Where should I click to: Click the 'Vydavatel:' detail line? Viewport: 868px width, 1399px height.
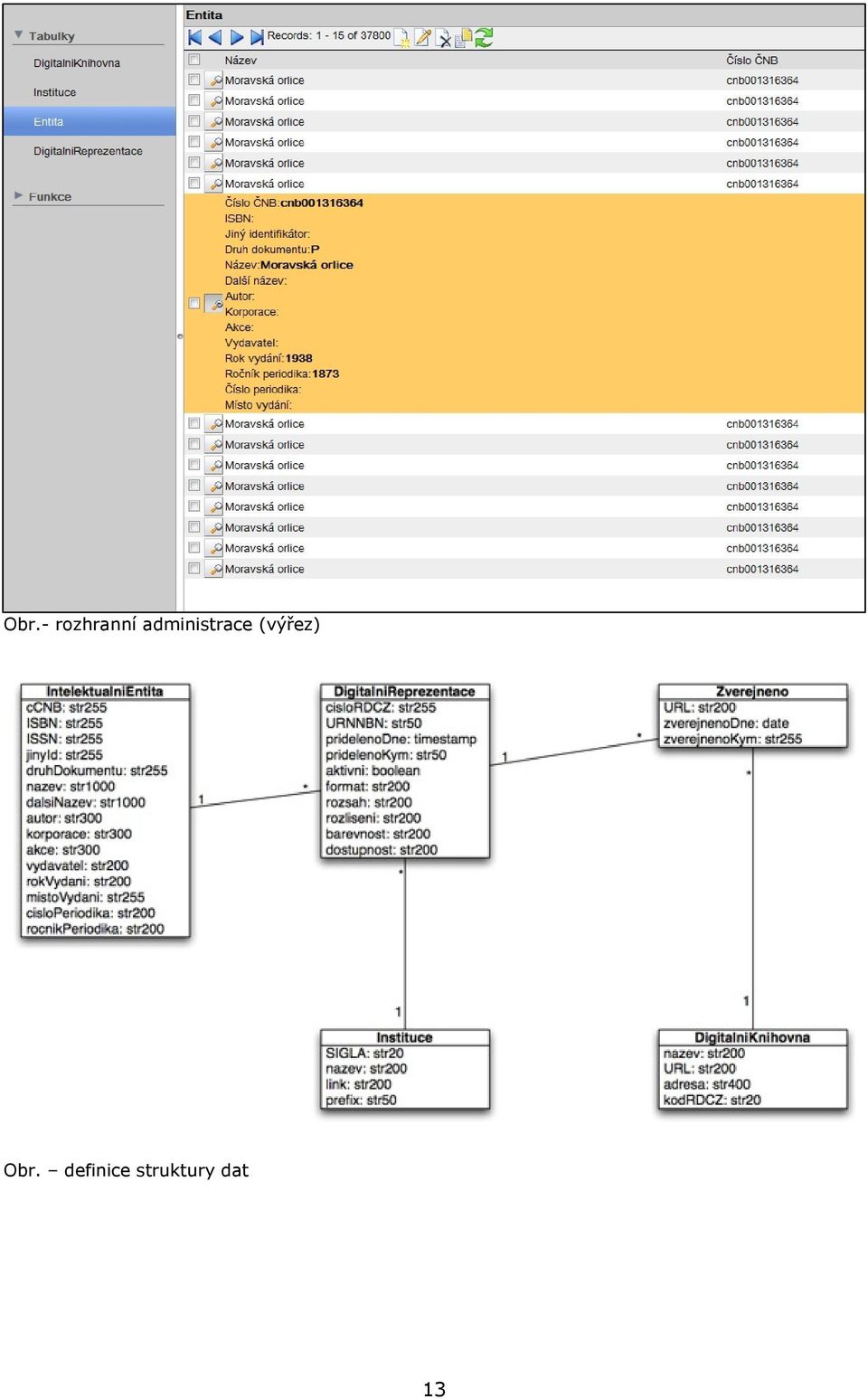251,343
